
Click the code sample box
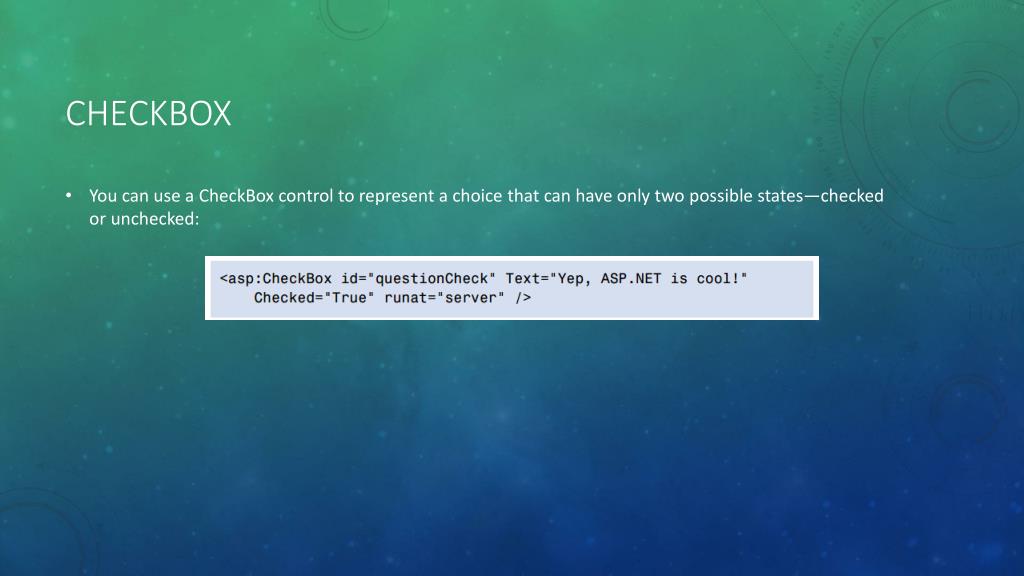pos(511,288)
